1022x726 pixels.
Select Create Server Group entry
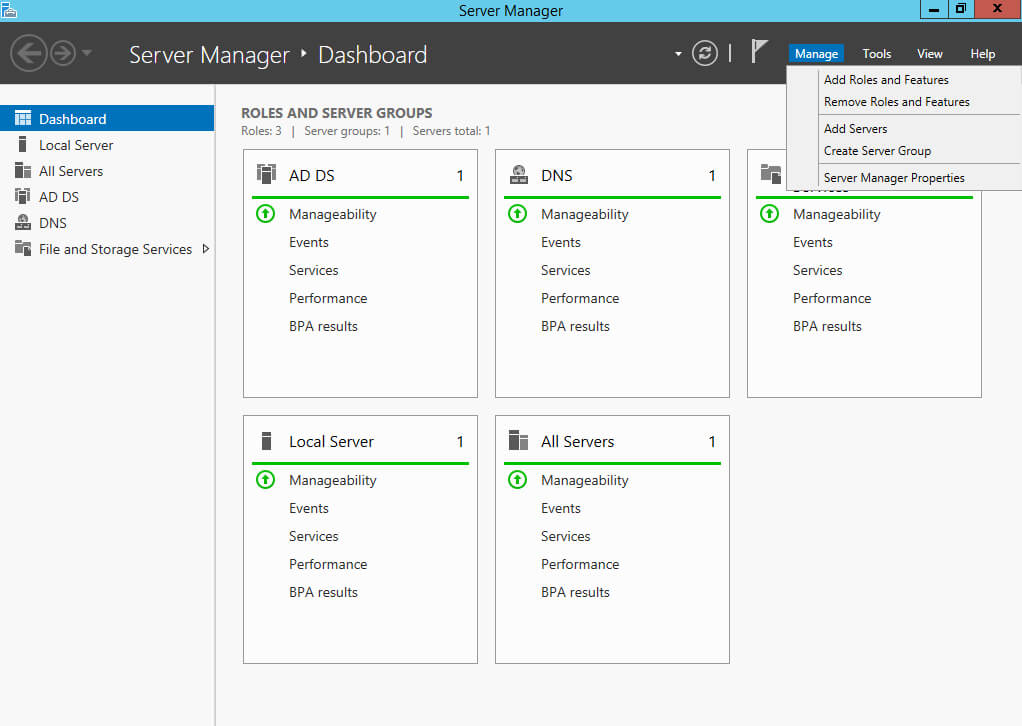[x=877, y=151]
